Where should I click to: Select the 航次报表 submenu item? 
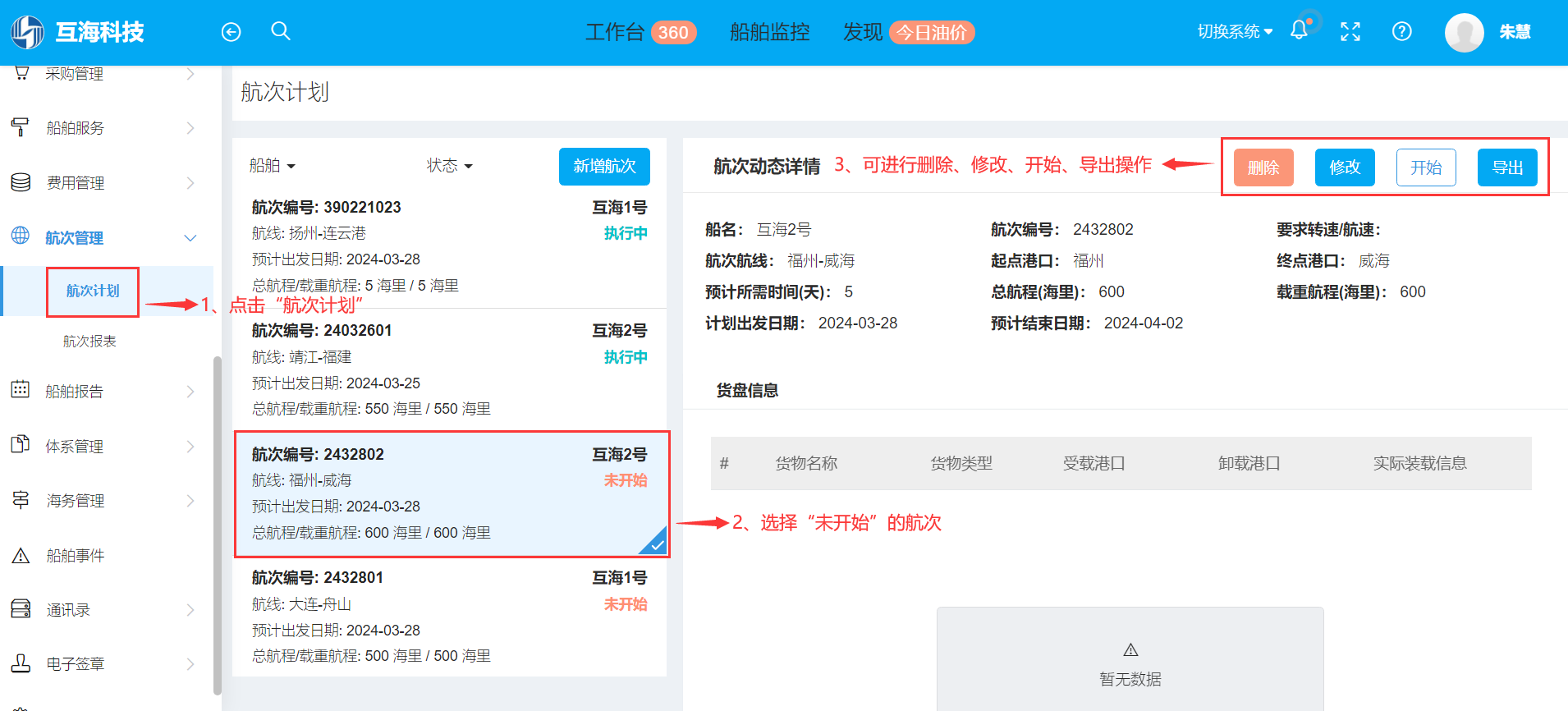pyautogui.click(x=89, y=341)
